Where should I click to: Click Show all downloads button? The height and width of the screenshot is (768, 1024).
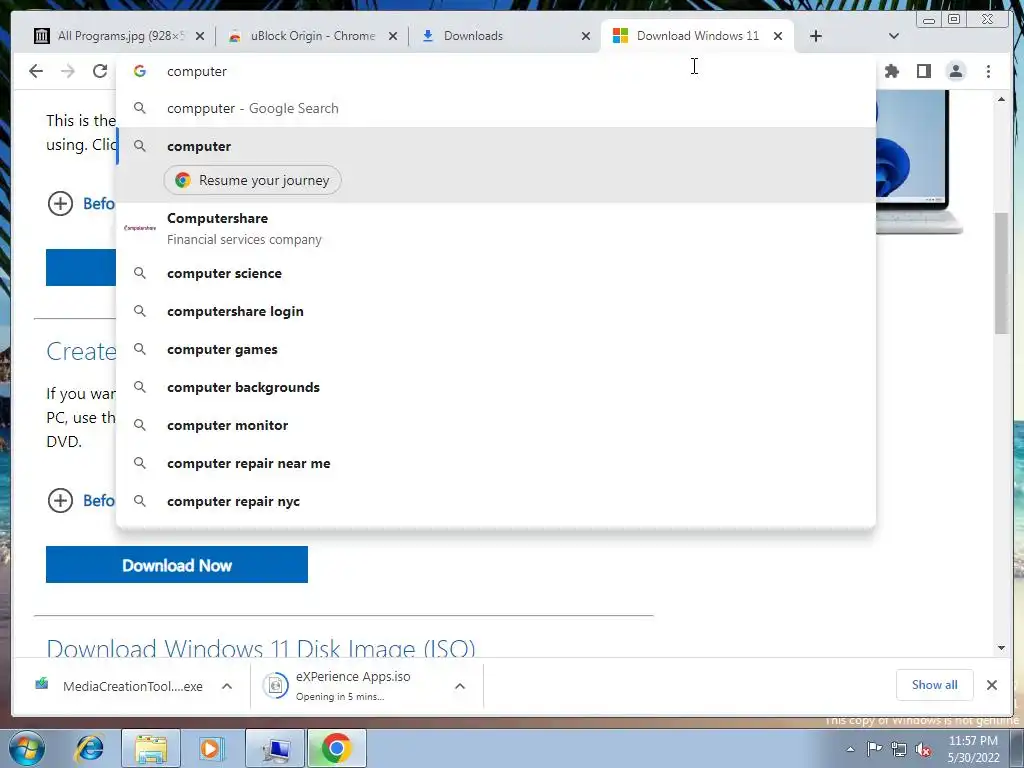click(935, 685)
